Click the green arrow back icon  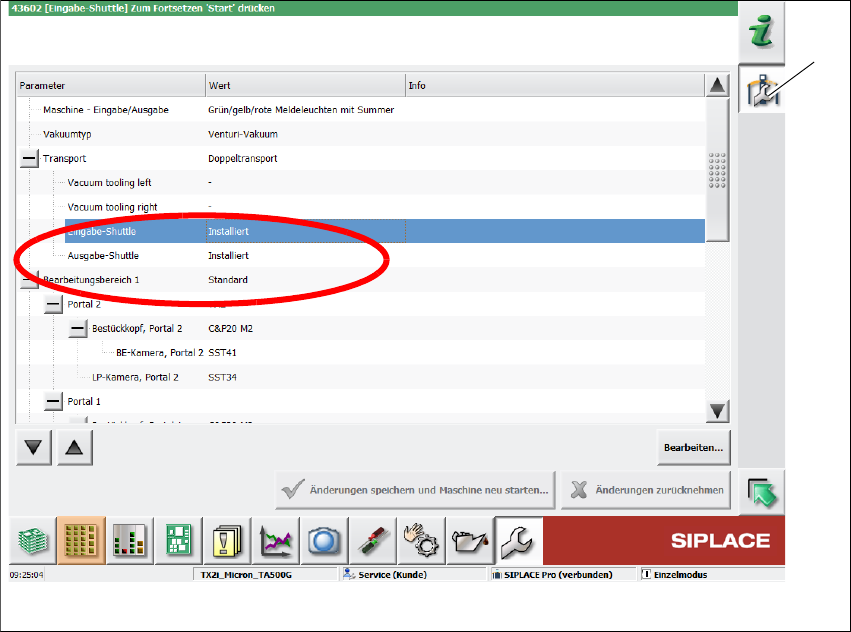[x=761, y=492]
